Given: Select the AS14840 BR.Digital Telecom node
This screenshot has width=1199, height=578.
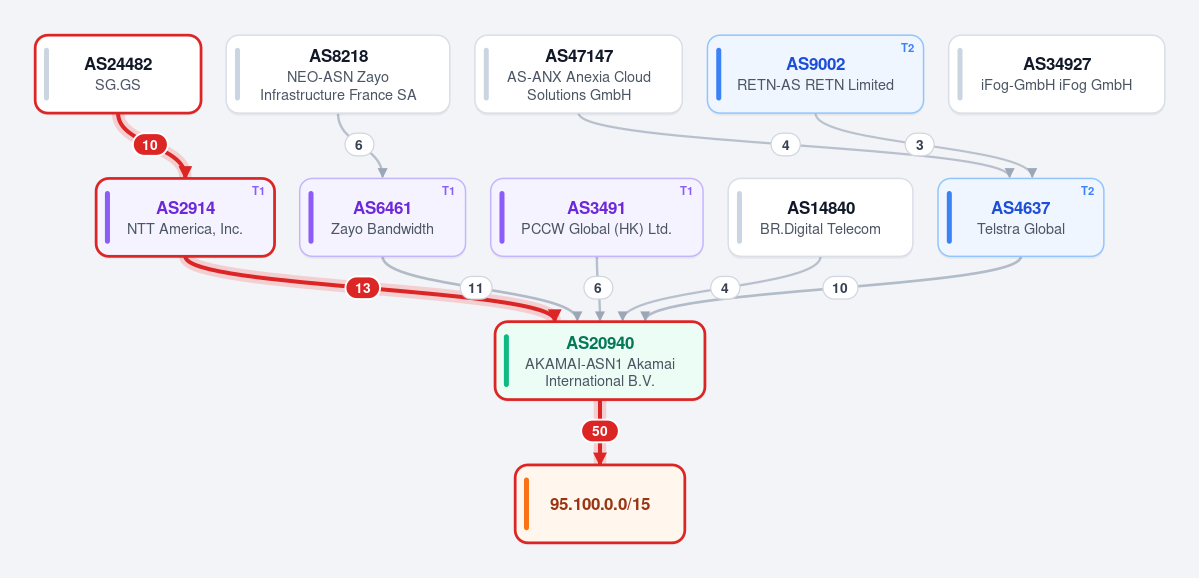Looking at the screenshot, I should click(x=820, y=217).
